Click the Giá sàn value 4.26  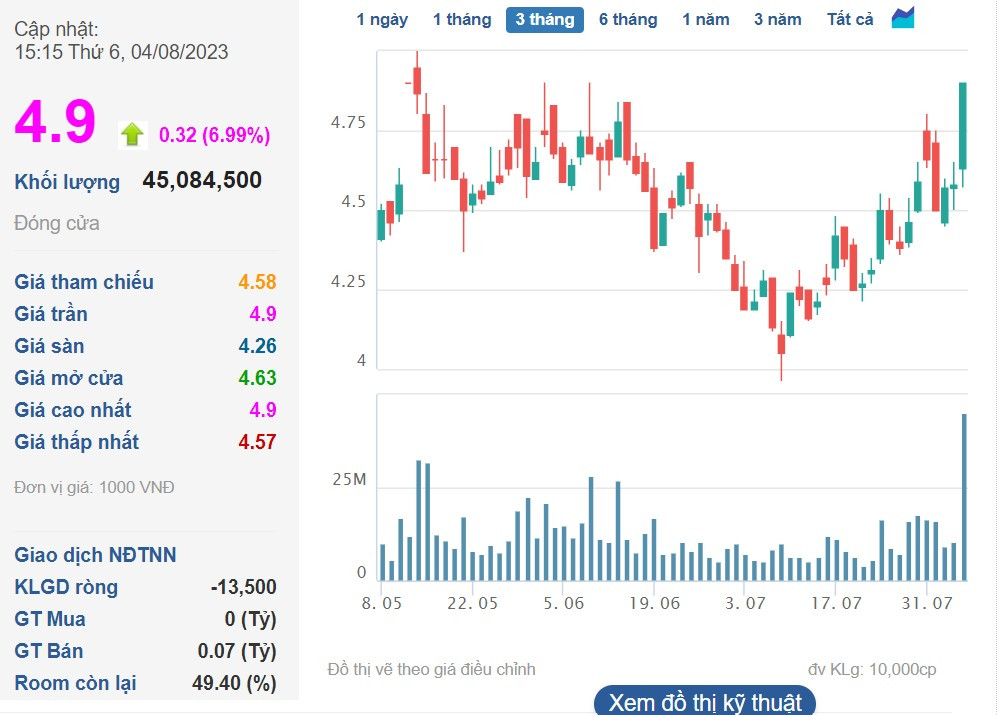[257, 346]
